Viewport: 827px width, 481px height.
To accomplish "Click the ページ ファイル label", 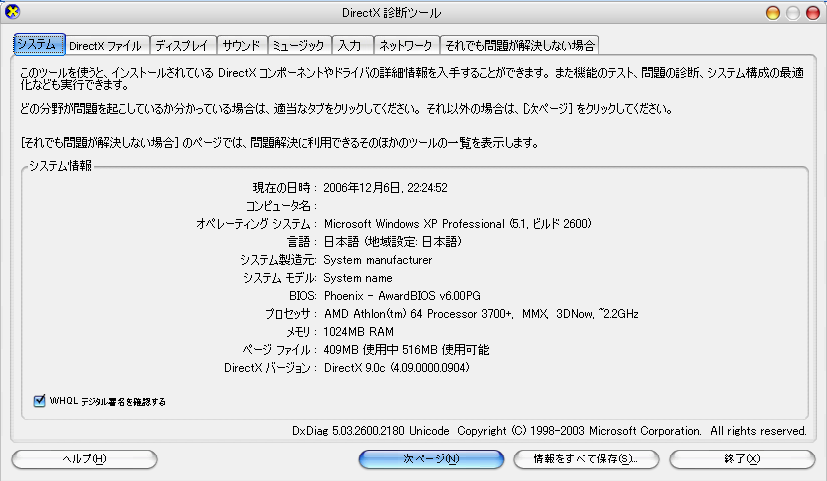I will pos(280,350).
